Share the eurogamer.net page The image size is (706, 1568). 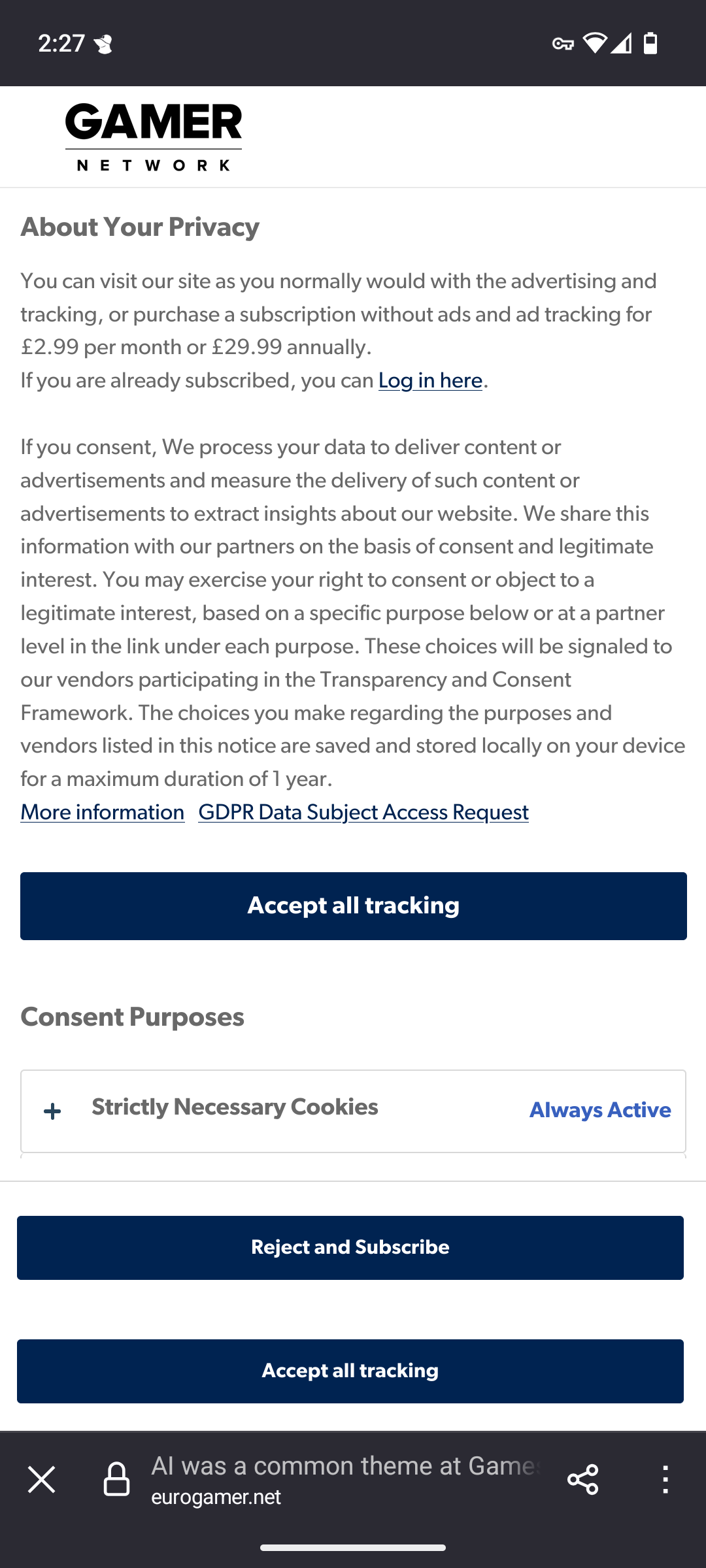(583, 1480)
